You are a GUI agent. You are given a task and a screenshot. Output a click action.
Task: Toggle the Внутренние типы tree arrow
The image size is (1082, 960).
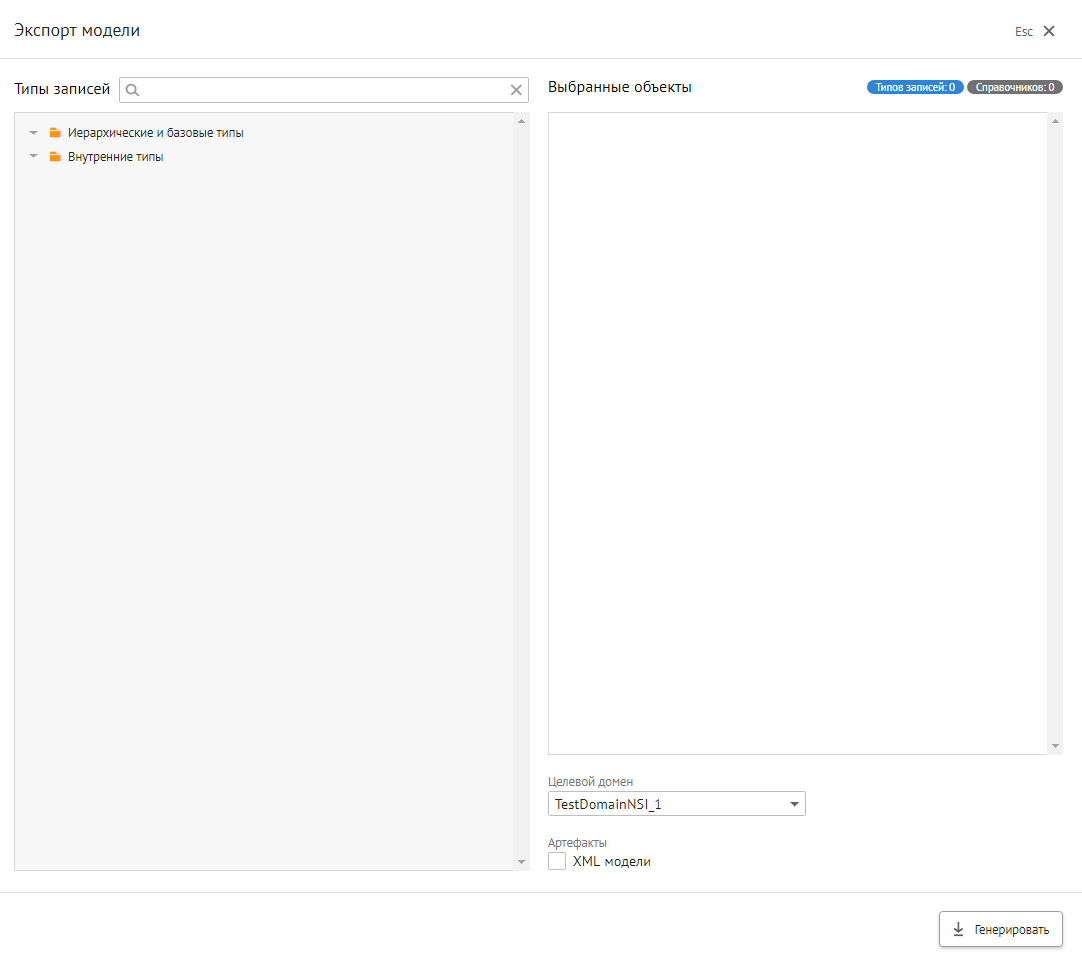click(x=33, y=157)
